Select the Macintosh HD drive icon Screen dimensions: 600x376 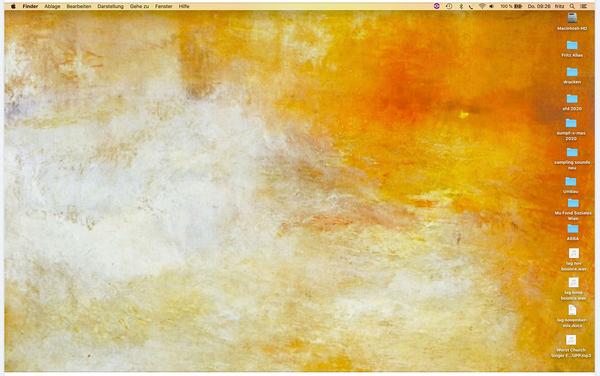click(572, 18)
